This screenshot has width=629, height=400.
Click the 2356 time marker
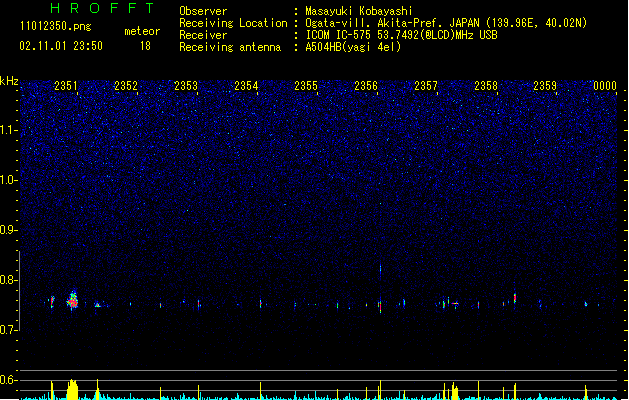click(366, 86)
